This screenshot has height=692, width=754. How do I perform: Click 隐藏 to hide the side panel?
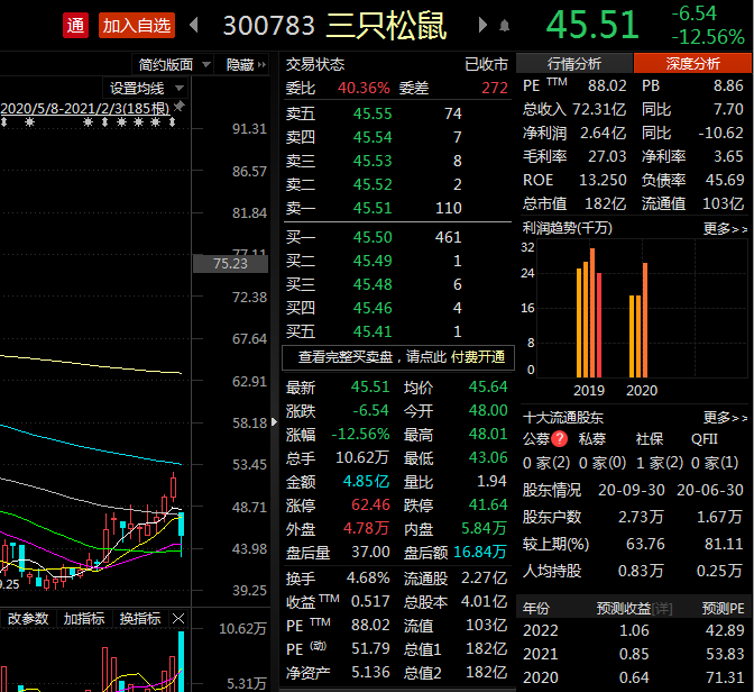coord(246,64)
